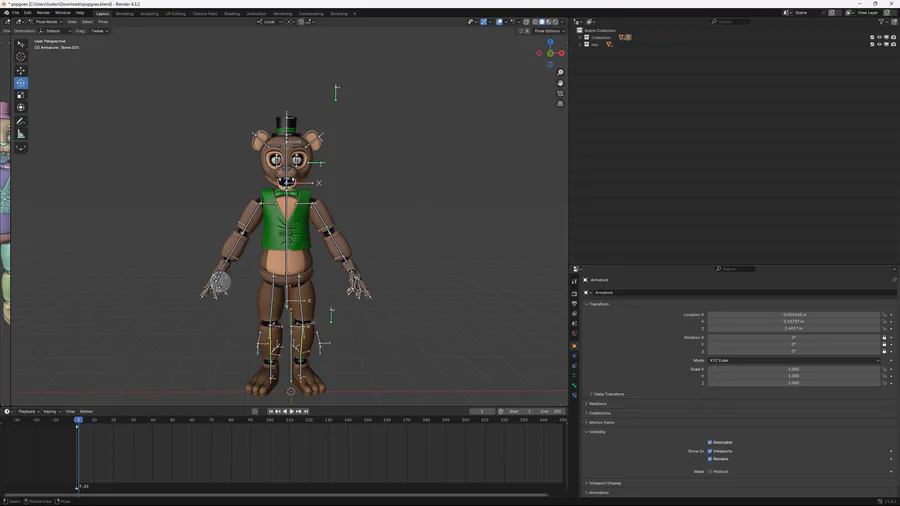Click the pan view hand icon
This screenshot has height=506, width=900.
point(560,83)
